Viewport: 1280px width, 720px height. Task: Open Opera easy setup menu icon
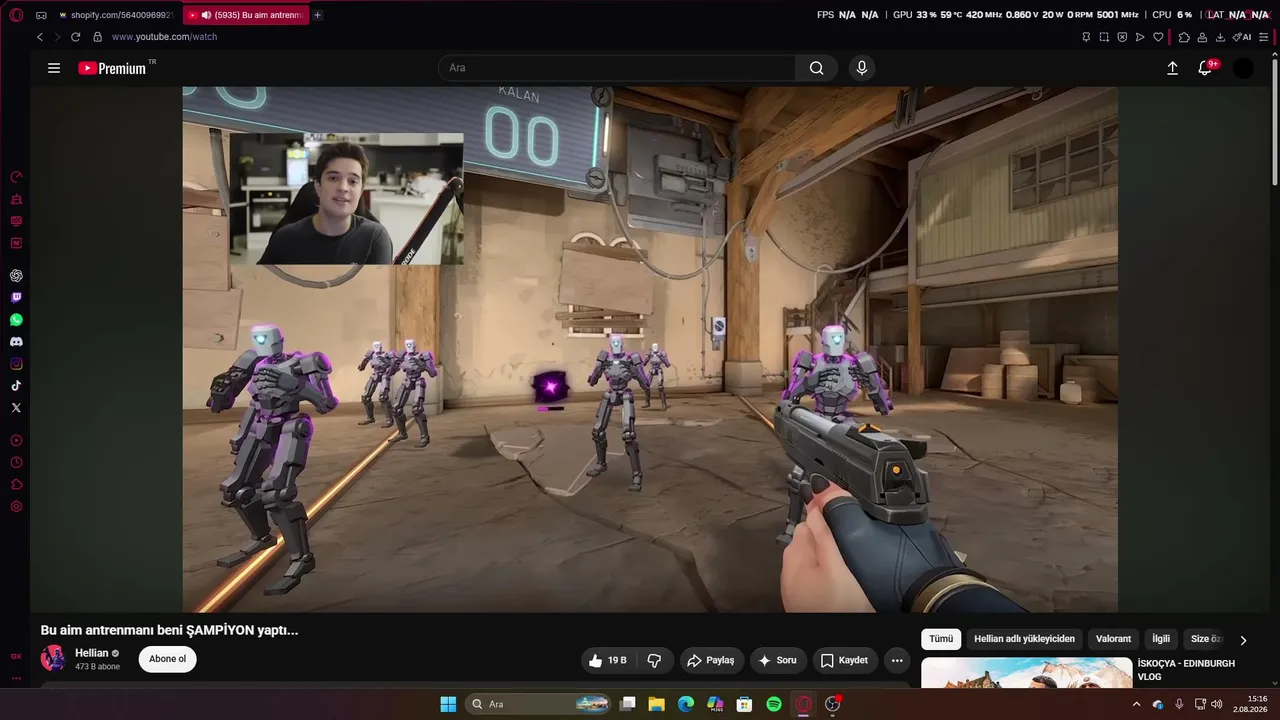click(1264, 37)
